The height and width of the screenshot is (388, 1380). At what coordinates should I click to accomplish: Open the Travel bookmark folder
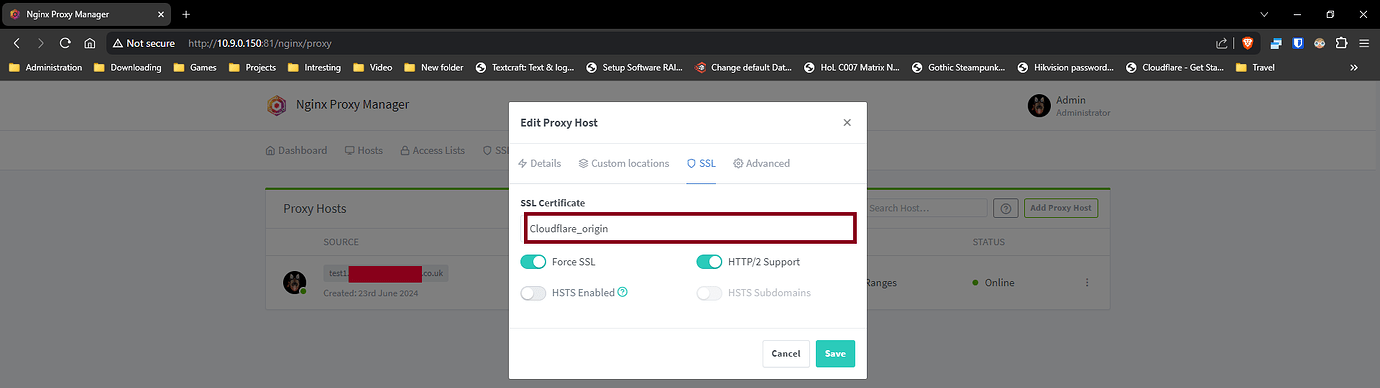coord(1255,68)
